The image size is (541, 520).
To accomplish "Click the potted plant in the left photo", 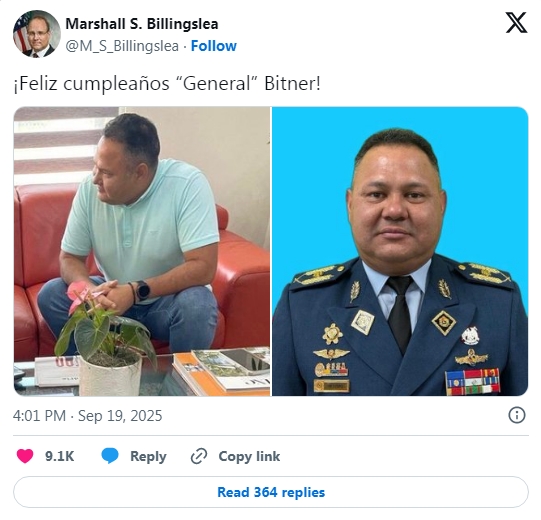I will (x=107, y=343).
